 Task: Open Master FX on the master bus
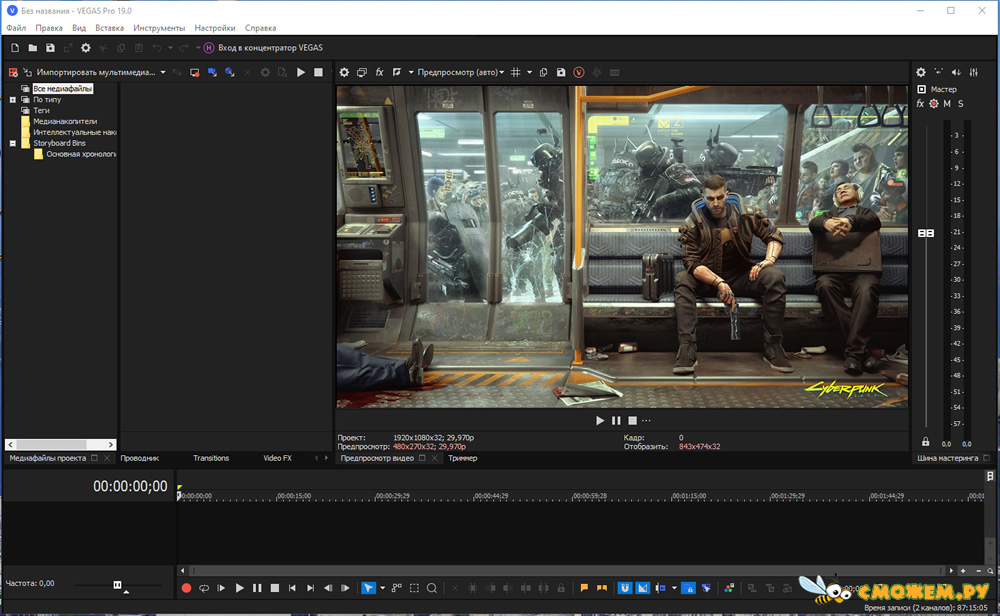point(920,103)
